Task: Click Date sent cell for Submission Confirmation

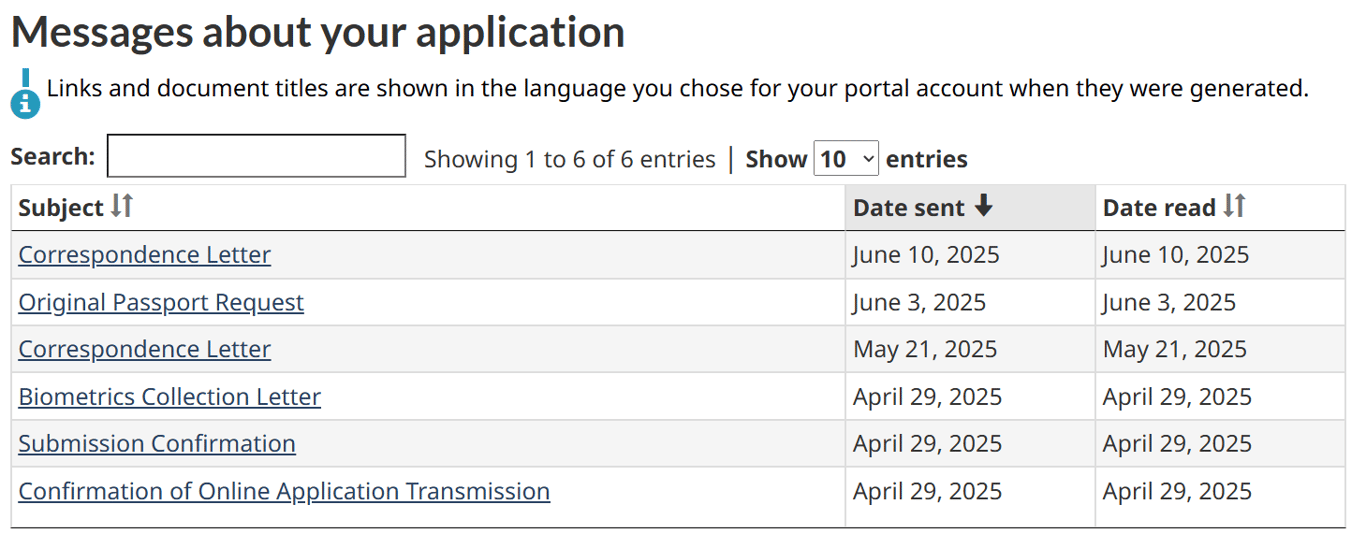Action: point(927,444)
